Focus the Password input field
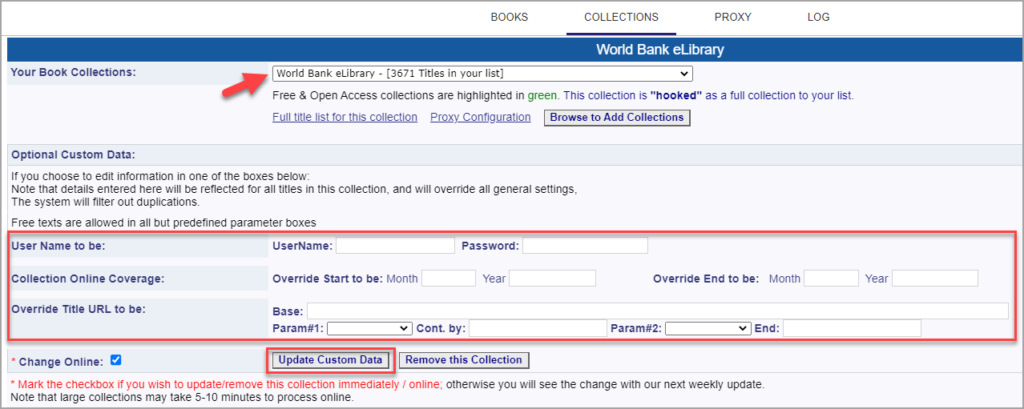 (x=585, y=246)
